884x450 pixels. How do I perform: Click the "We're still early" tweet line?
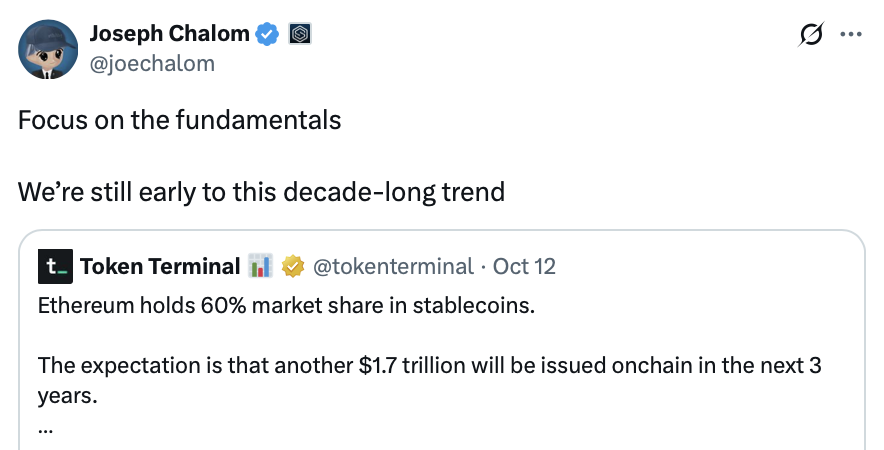pyautogui.click(x=261, y=190)
